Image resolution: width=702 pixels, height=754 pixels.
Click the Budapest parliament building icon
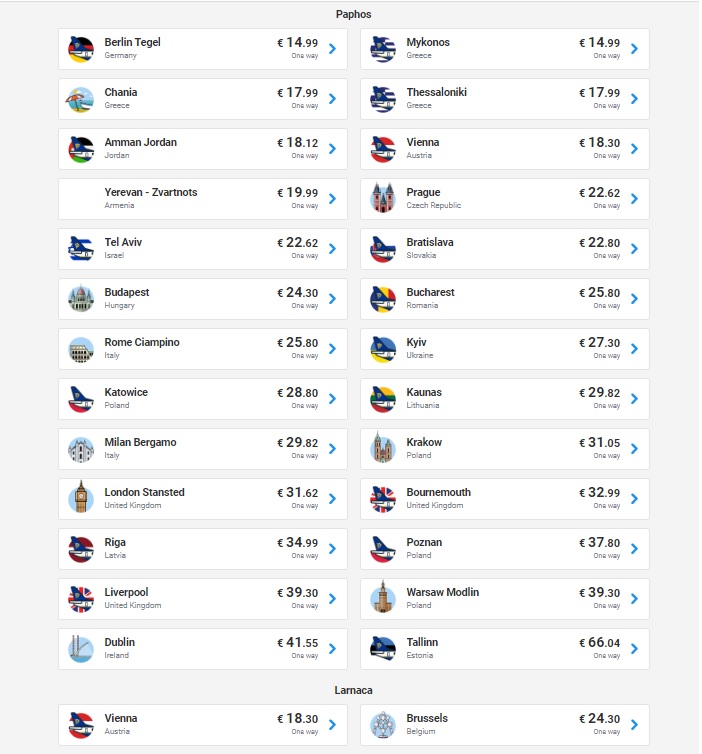[x=81, y=298]
